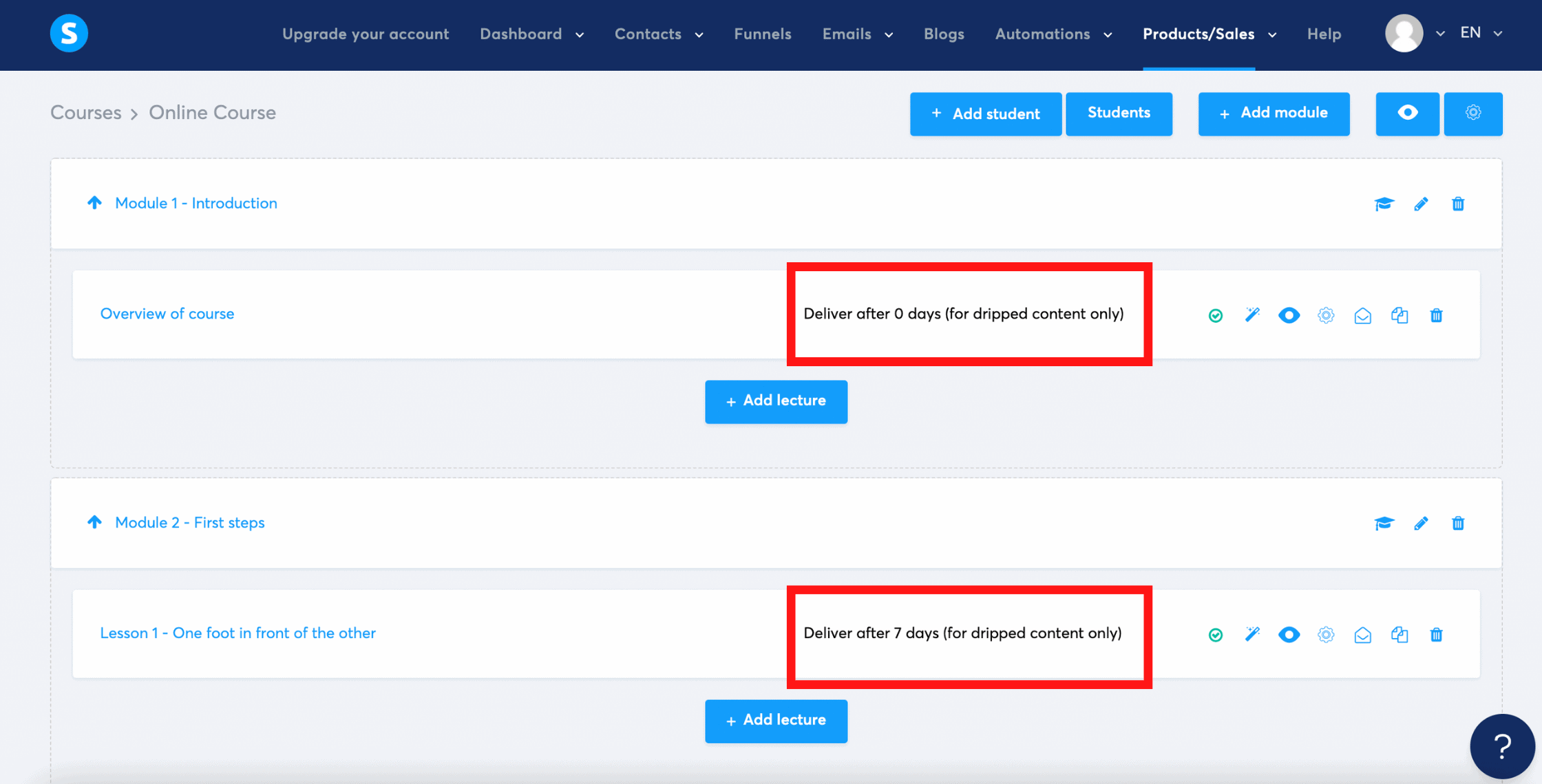The image size is (1542, 784).
Task: Select the magic wand icon for Overview of course
Action: click(x=1252, y=315)
